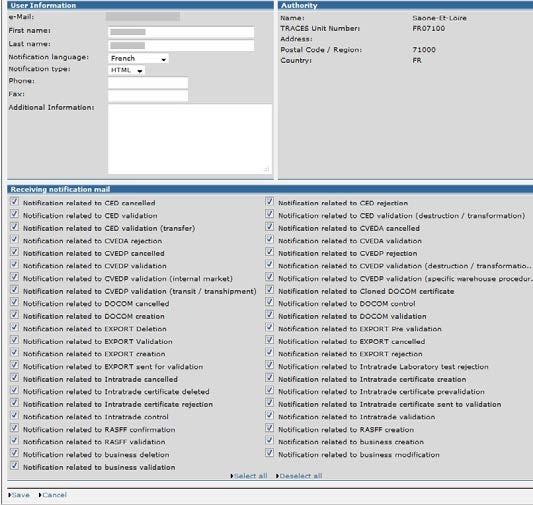Toggle Notification related to Cloned DOCOM certificate

270,290
